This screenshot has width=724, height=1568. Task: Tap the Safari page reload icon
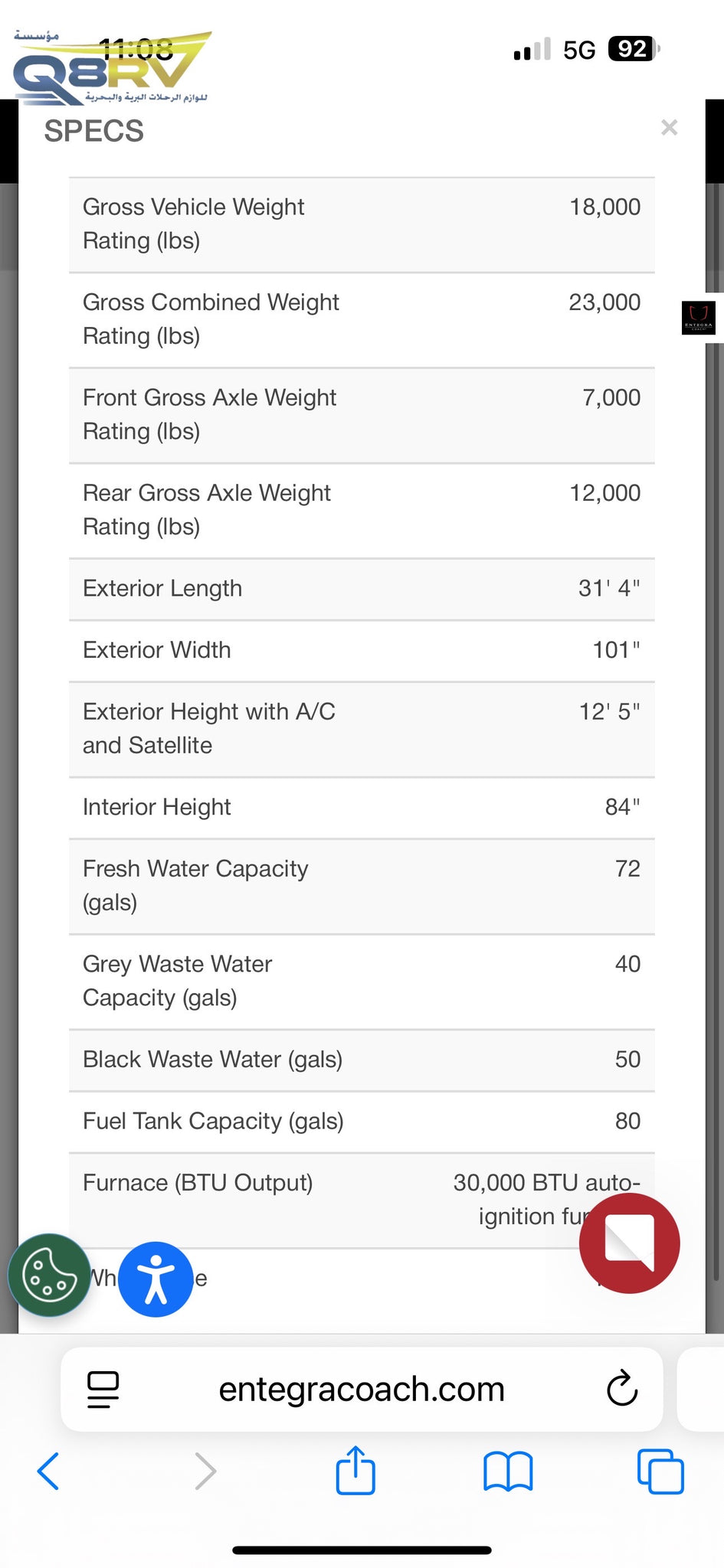click(621, 1389)
